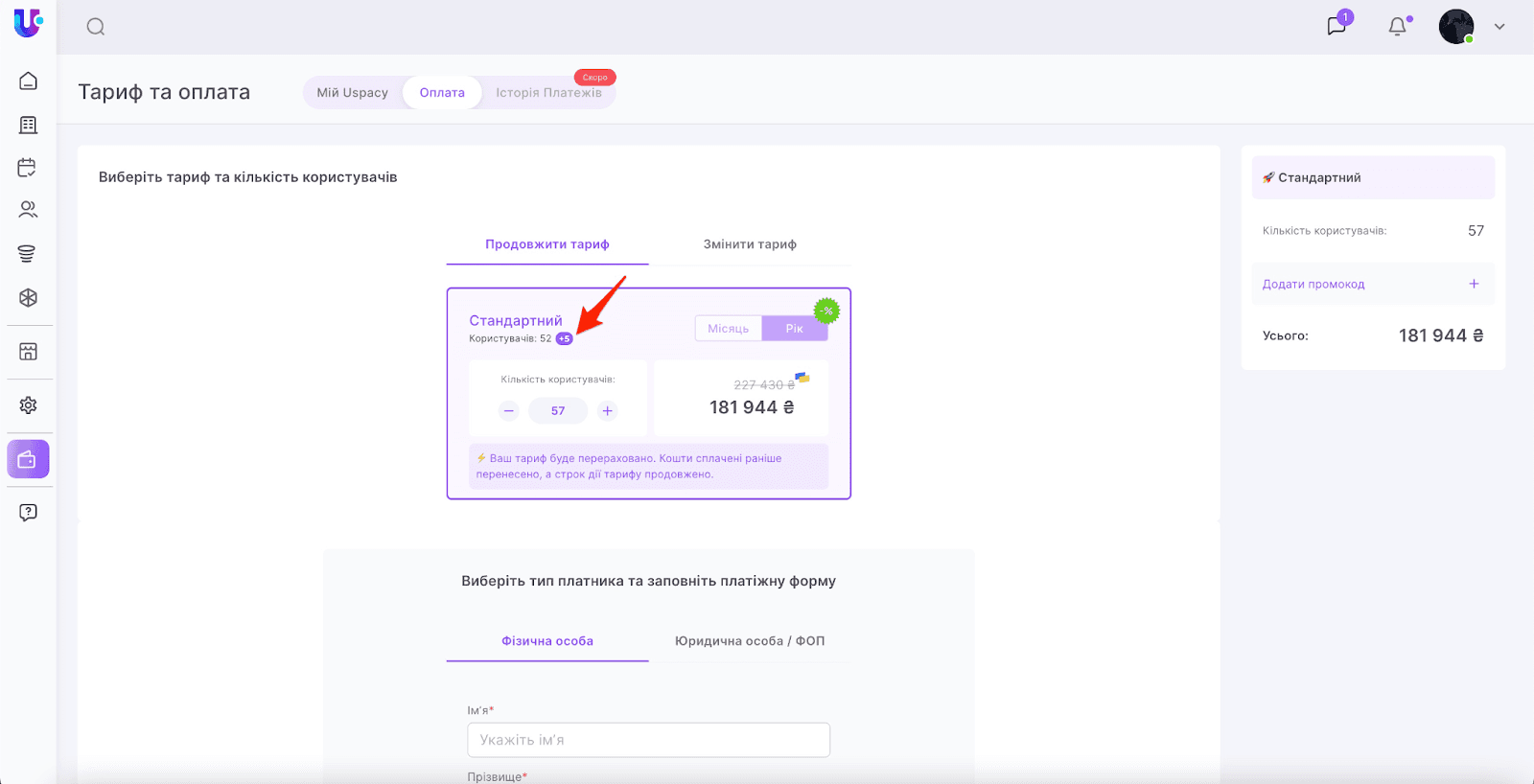The width and height of the screenshot is (1534, 784).
Task: Click the Uspacy logo in the sidebar
Action: [28, 23]
